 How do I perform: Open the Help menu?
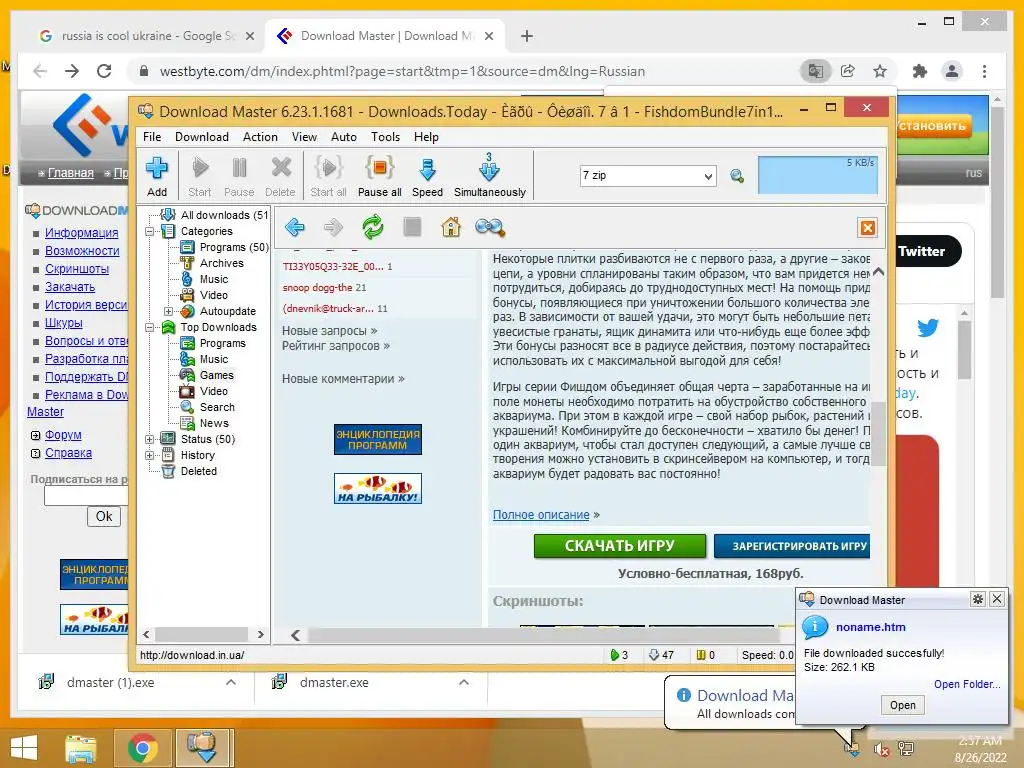tap(426, 137)
